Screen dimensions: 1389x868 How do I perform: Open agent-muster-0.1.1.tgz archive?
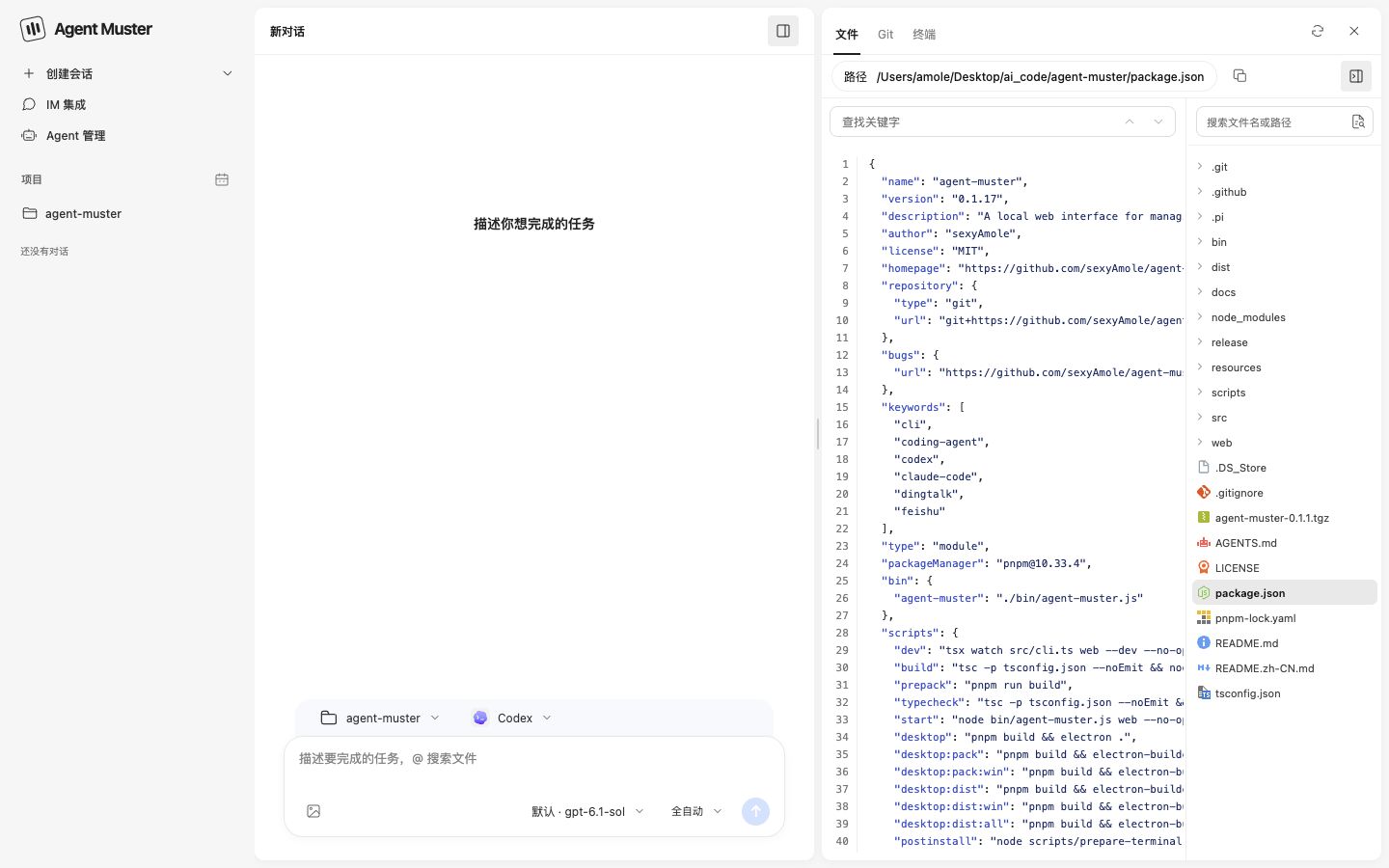[x=1285, y=518]
